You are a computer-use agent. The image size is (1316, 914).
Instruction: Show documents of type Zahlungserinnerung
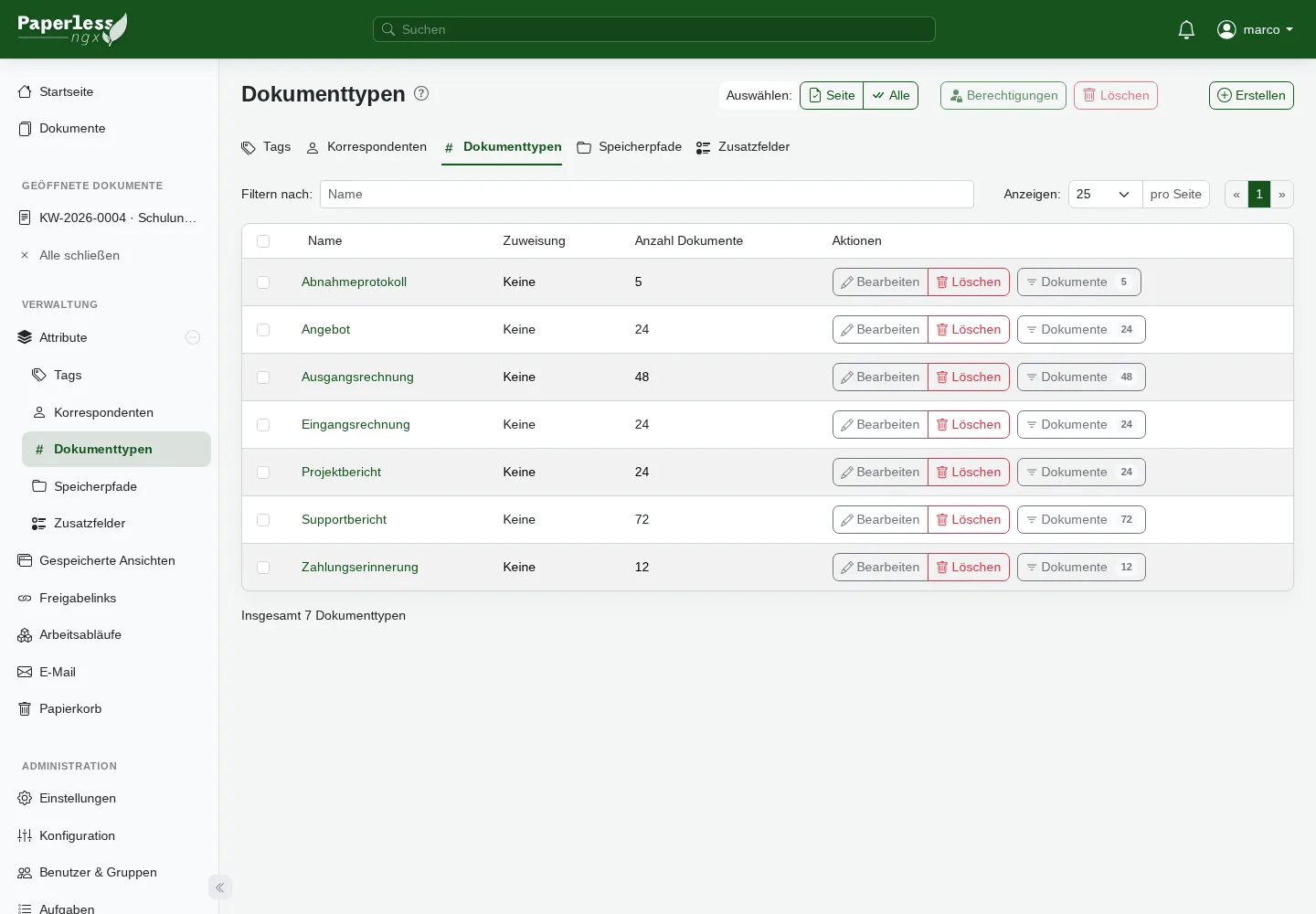pos(1081,568)
